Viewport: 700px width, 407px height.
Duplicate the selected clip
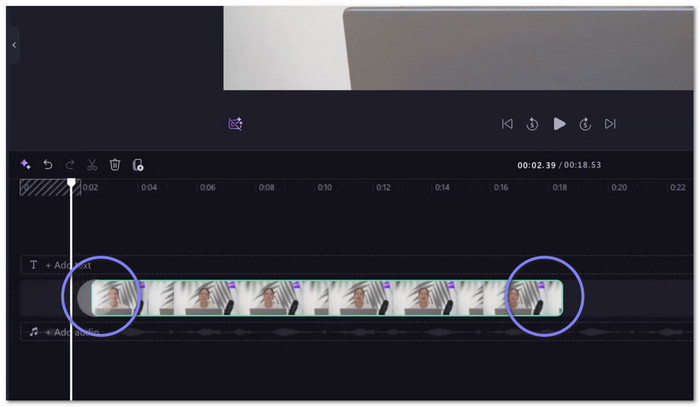(x=138, y=165)
